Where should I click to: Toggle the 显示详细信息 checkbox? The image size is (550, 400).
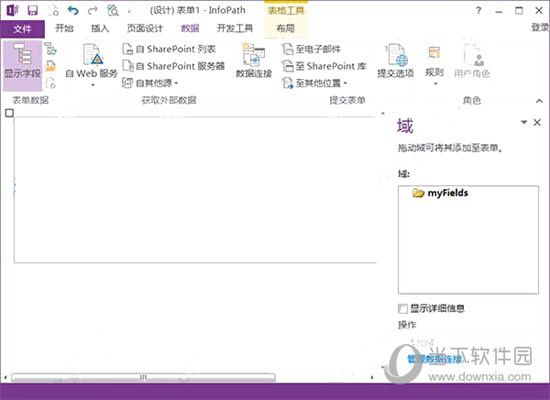[403, 309]
